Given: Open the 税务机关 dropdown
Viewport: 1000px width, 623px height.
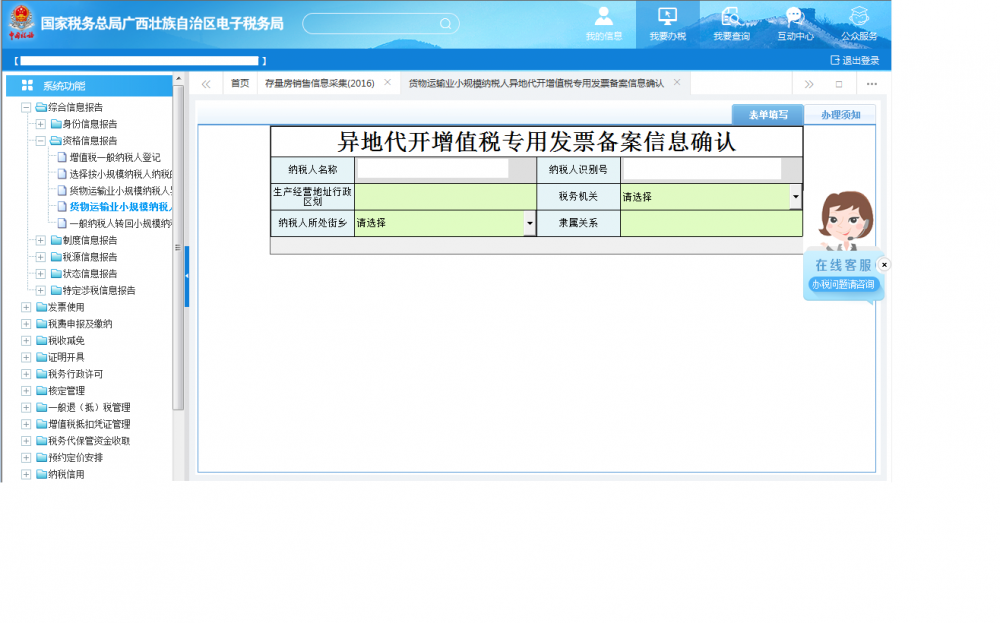Looking at the screenshot, I should (796, 196).
